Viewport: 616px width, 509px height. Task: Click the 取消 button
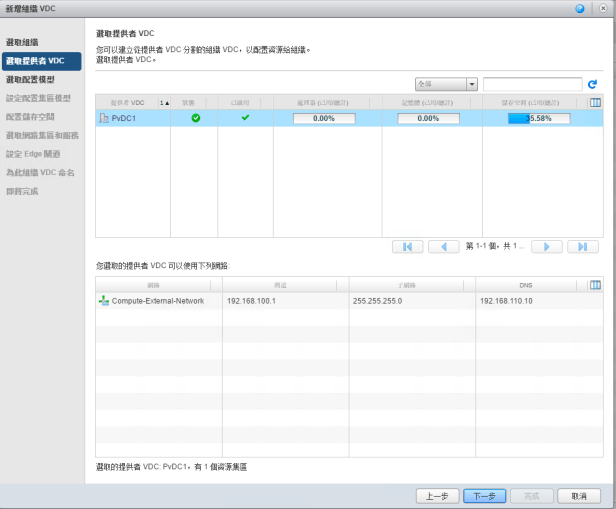[x=579, y=495]
